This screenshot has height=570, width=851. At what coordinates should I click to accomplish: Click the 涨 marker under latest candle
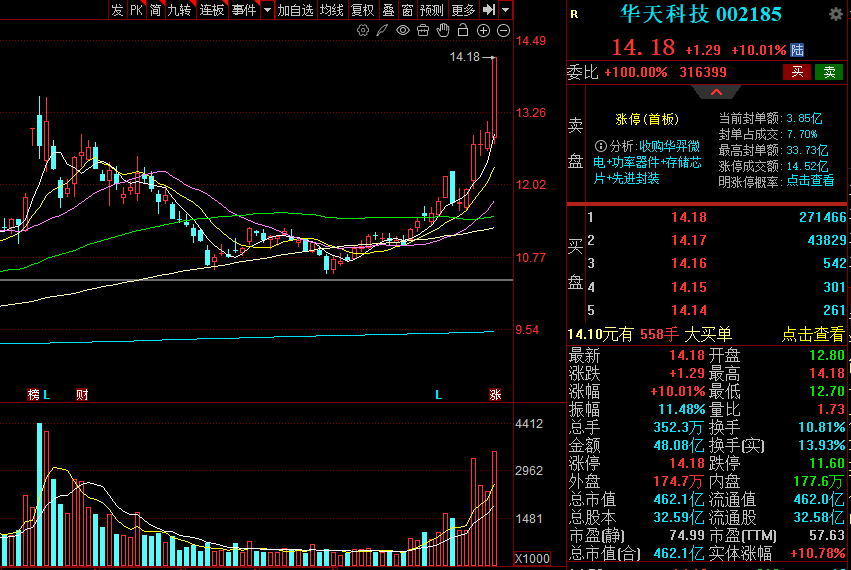[x=494, y=395]
